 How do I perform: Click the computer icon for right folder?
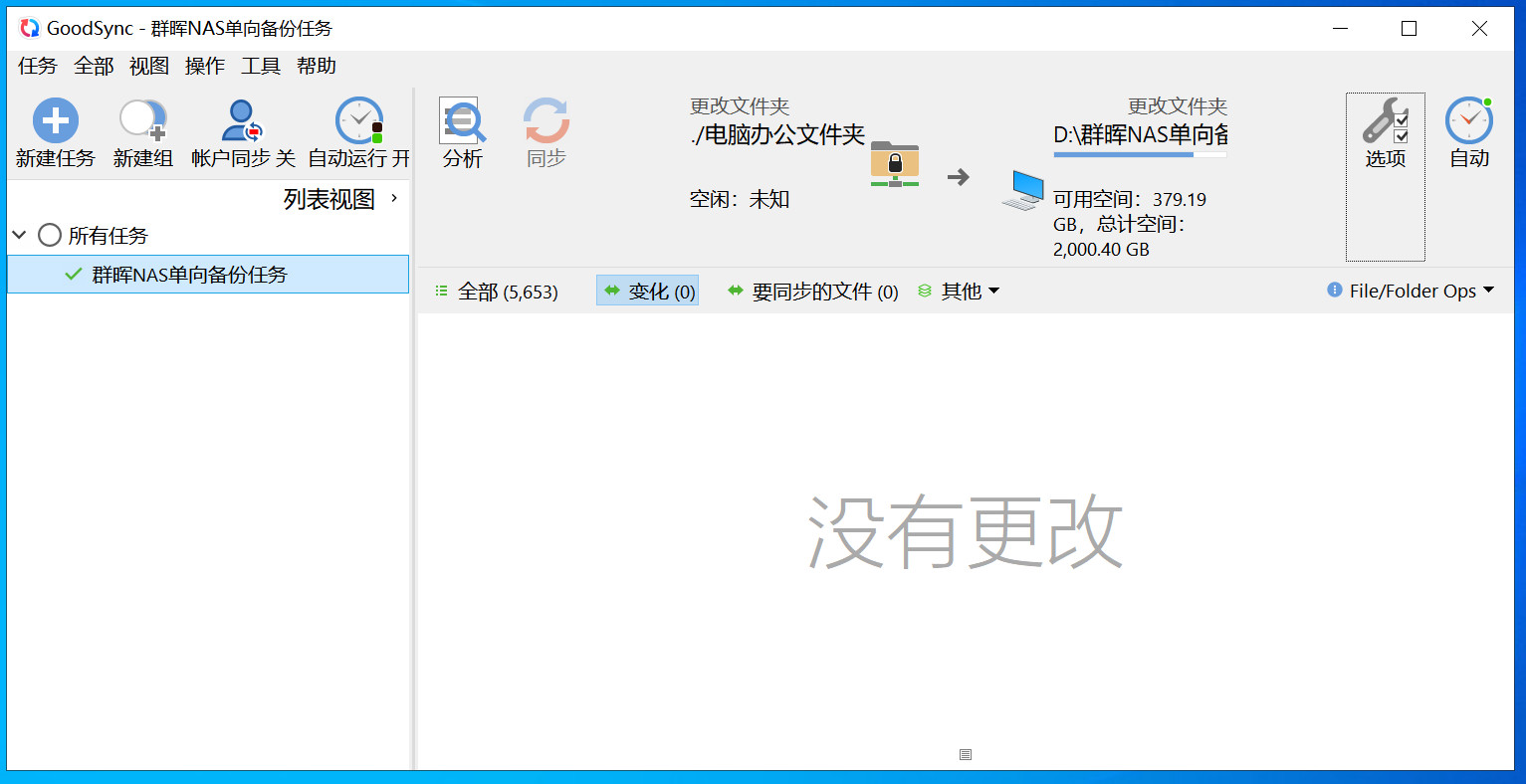click(1022, 189)
